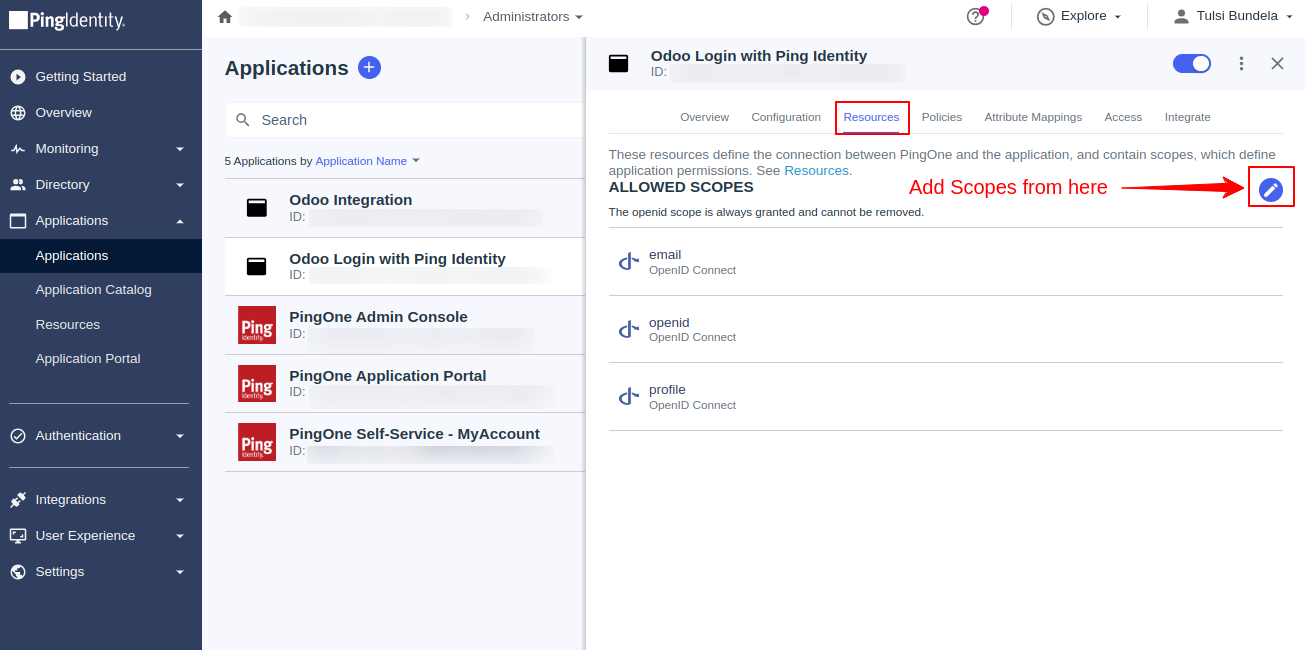
Task: Collapse the Applications menu chevron
Action: [x=180, y=221]
